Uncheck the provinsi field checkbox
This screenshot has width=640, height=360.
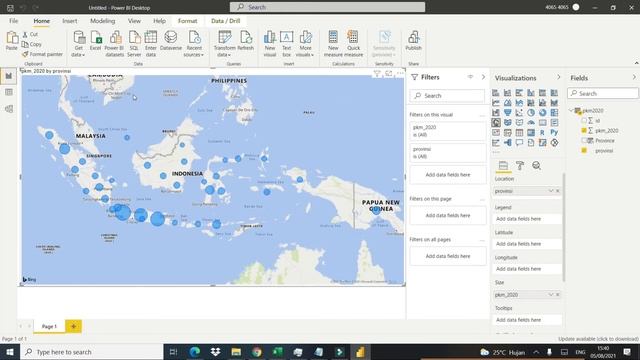584,151
